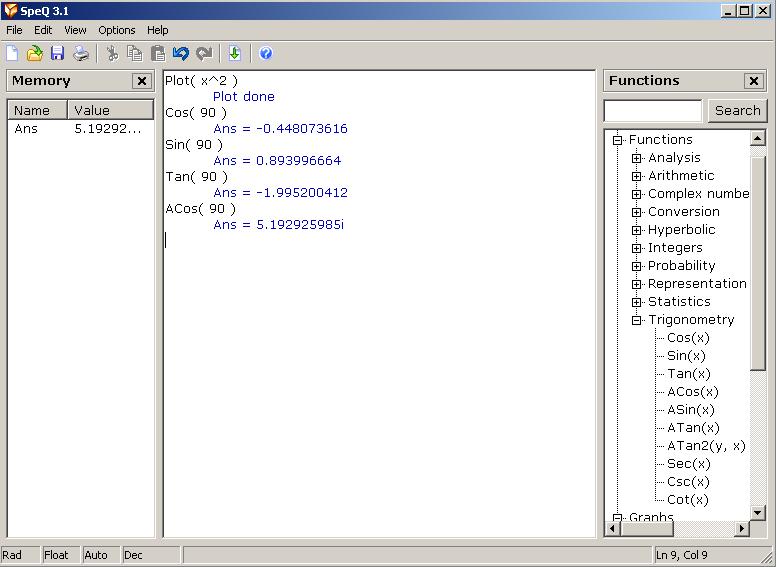Save the sheet using the floppy disk icon
Screen dimensions: 776x567
(x=57, y=54)
